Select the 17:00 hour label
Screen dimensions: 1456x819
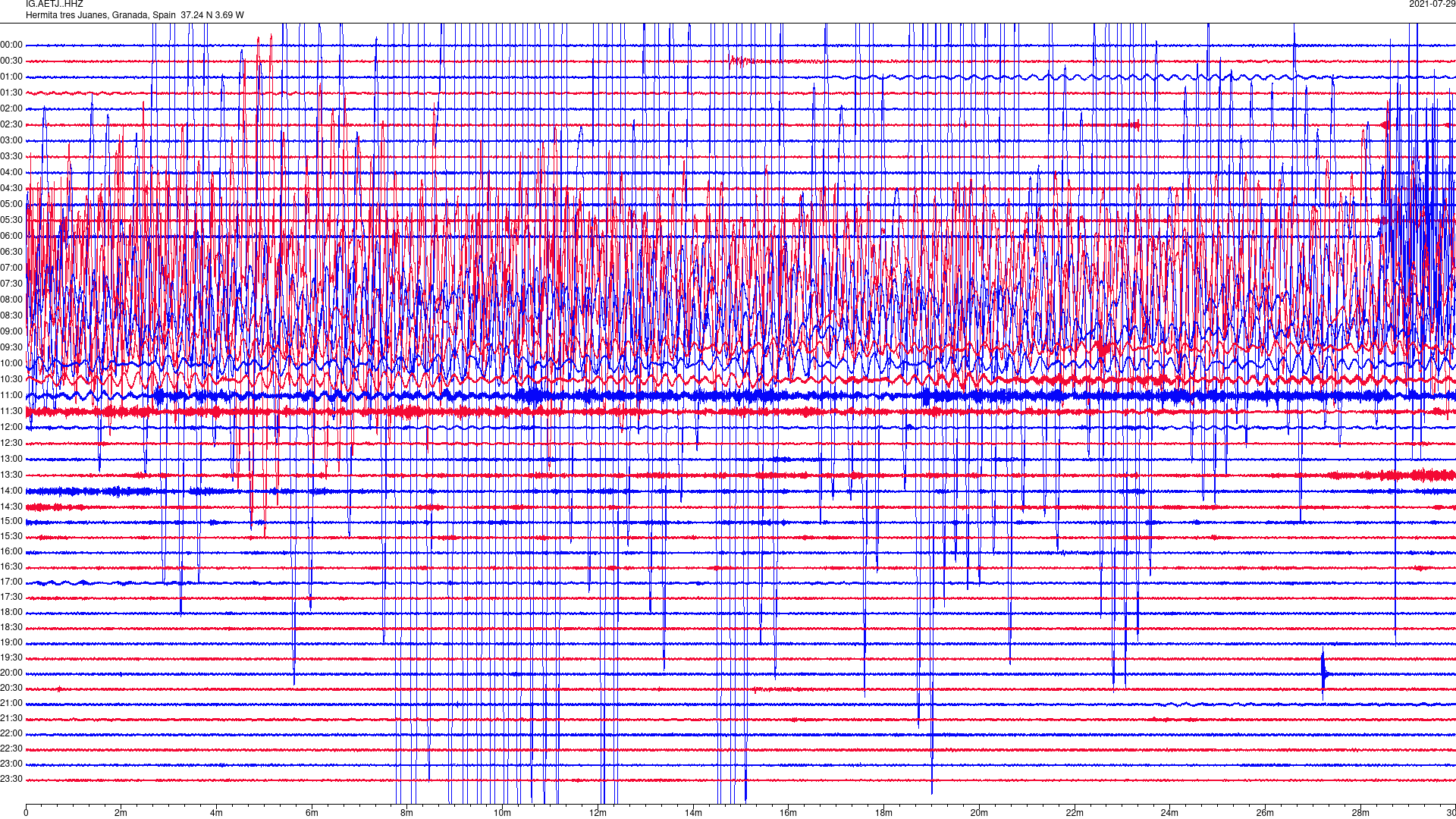(x=11, y=582)
